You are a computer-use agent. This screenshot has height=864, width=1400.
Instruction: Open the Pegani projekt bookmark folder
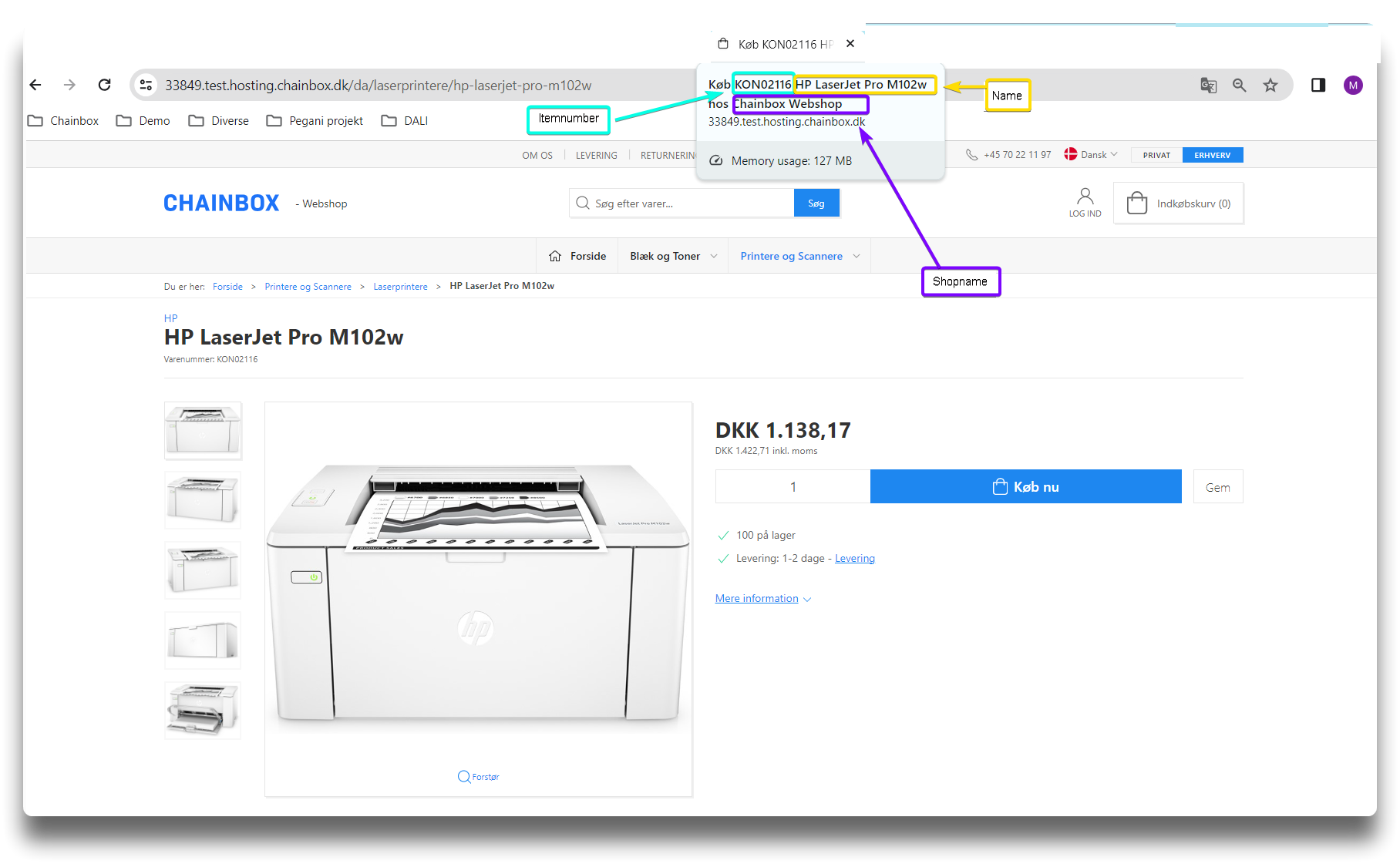315,121
